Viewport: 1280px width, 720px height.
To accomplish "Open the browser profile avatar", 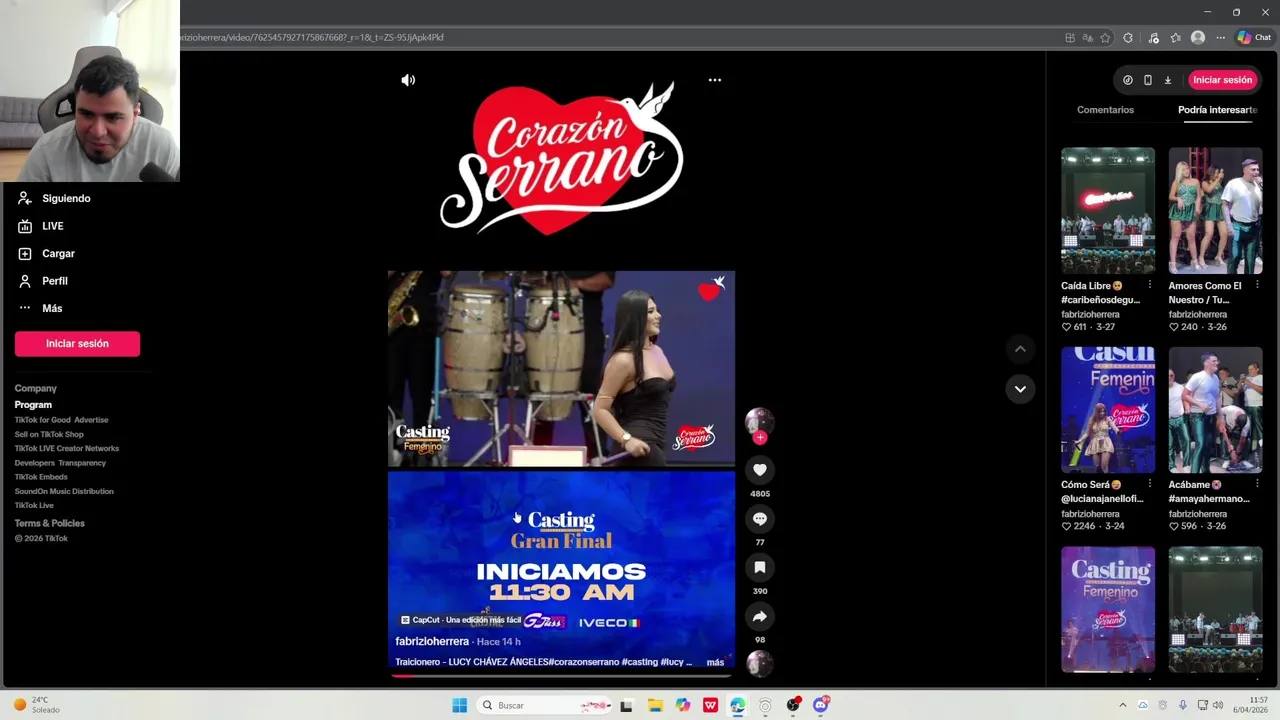I will click(x=1198, y=38).
